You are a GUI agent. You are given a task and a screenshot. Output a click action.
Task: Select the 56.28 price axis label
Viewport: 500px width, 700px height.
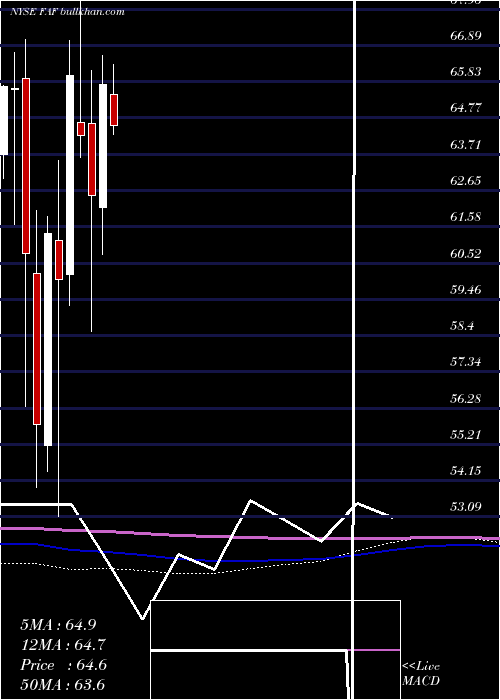coord(466,398)
